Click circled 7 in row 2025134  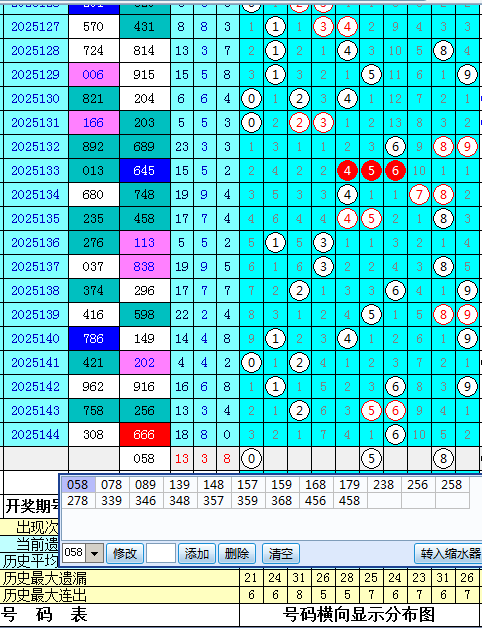(x=419, y=195)
